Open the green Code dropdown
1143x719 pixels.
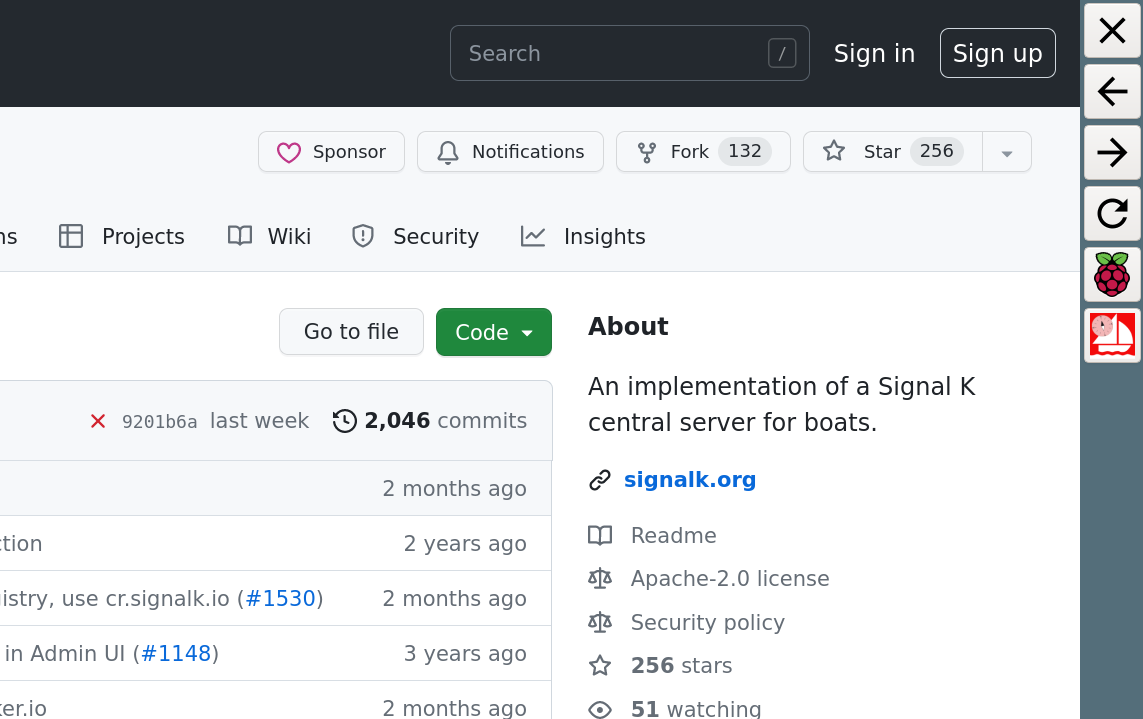[494, 332]
